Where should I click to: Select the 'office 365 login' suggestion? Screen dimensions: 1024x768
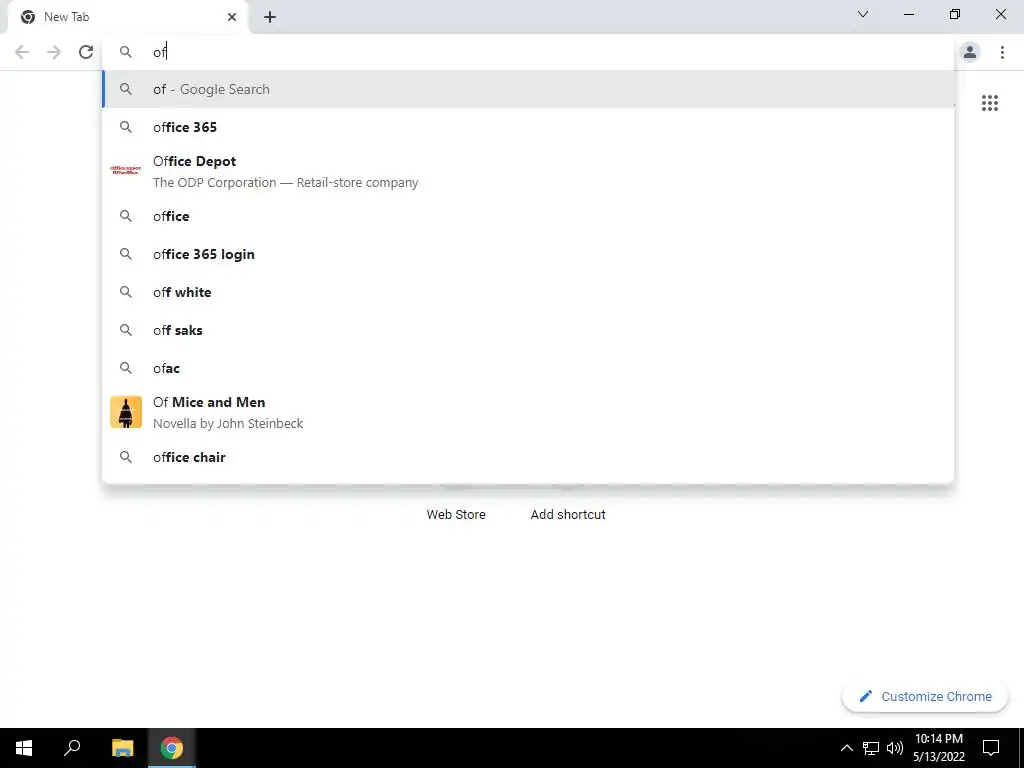[x=528, y=254]
